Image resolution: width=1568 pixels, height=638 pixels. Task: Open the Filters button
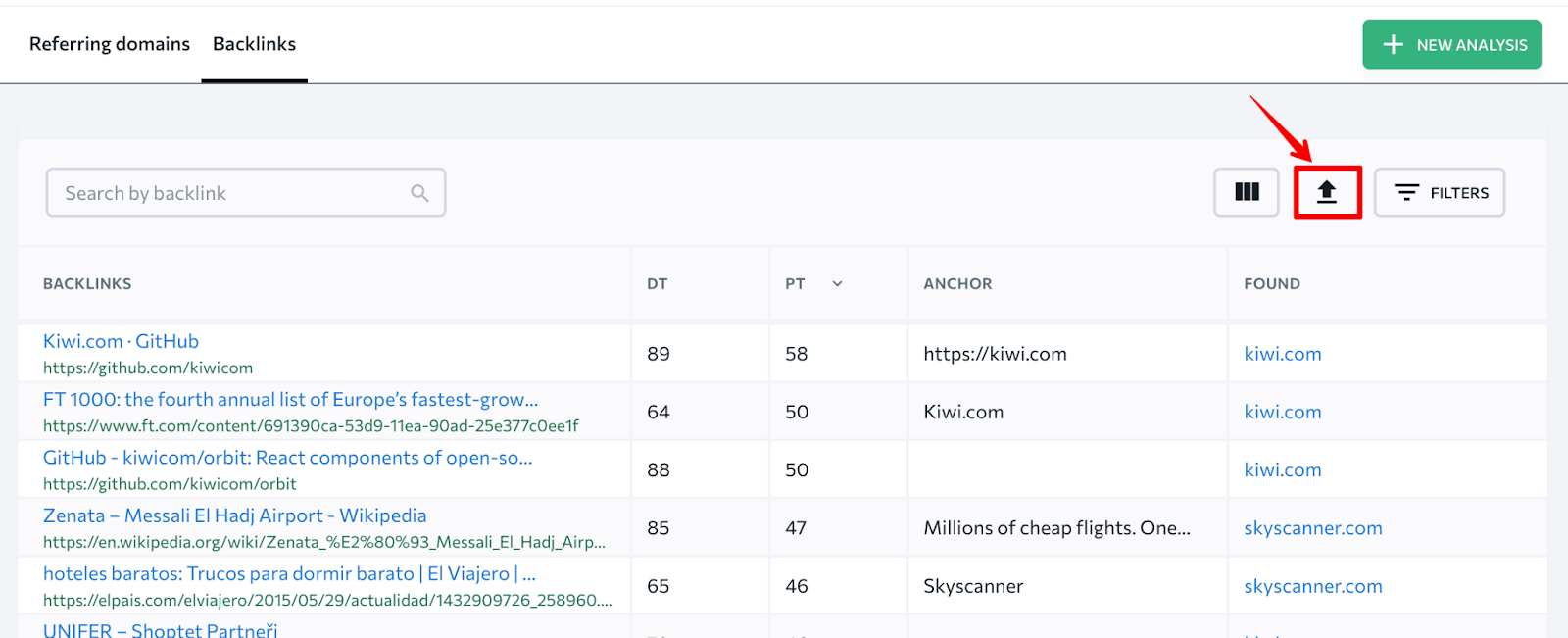tap(1440, 192)
